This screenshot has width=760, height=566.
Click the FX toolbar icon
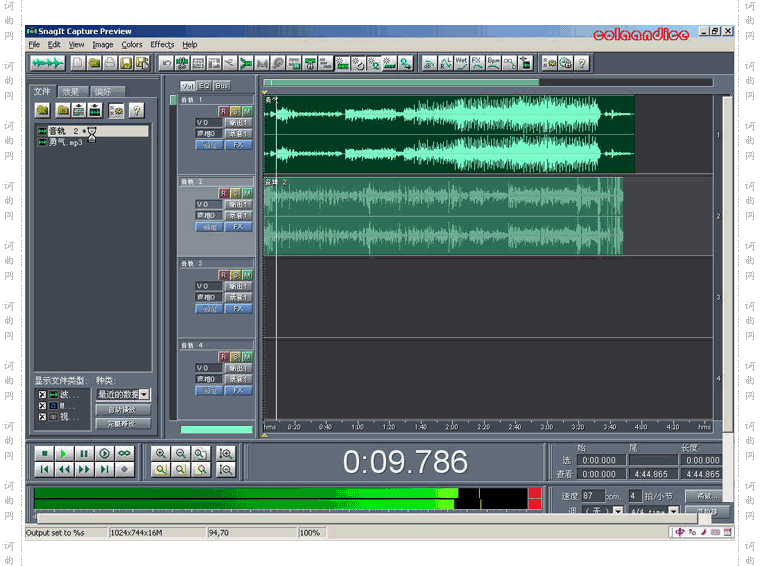point(477,63)
